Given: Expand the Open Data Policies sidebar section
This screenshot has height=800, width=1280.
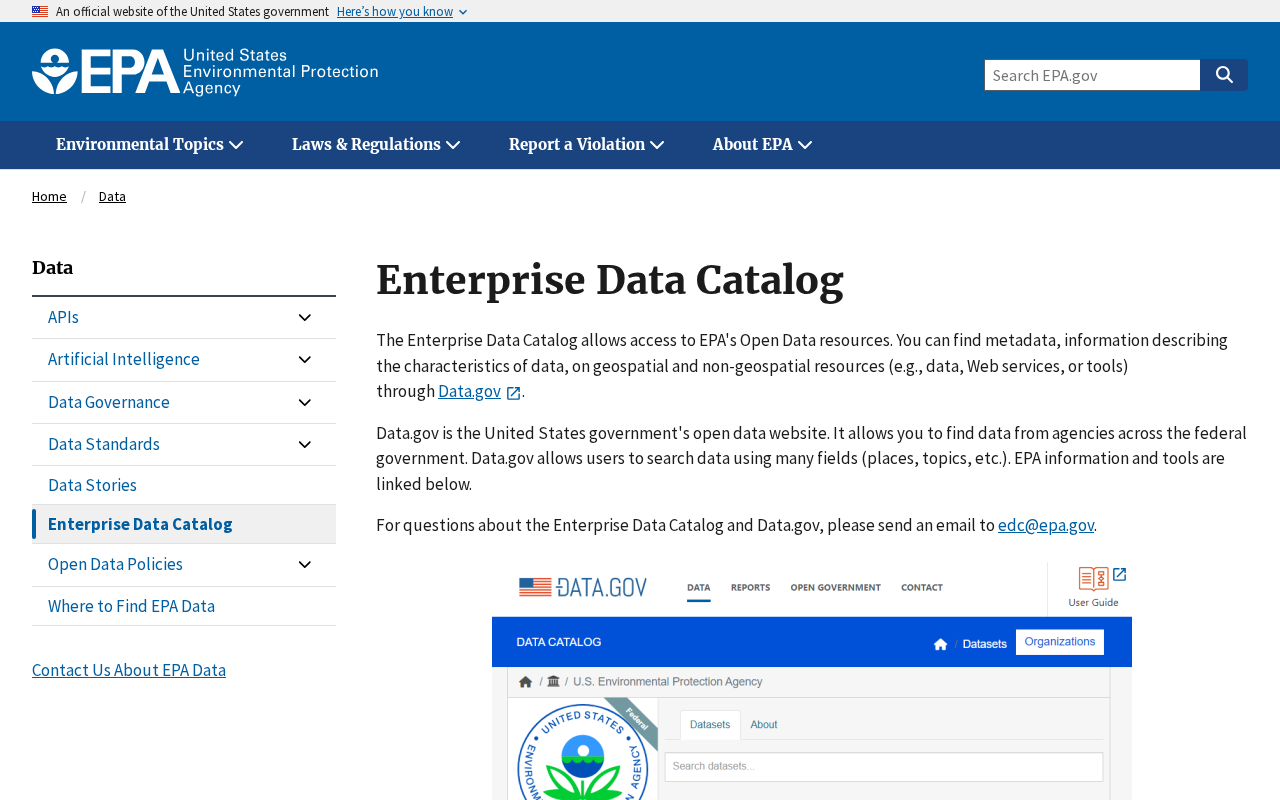Looking at the screenshot, I should (x=305, y=565).
